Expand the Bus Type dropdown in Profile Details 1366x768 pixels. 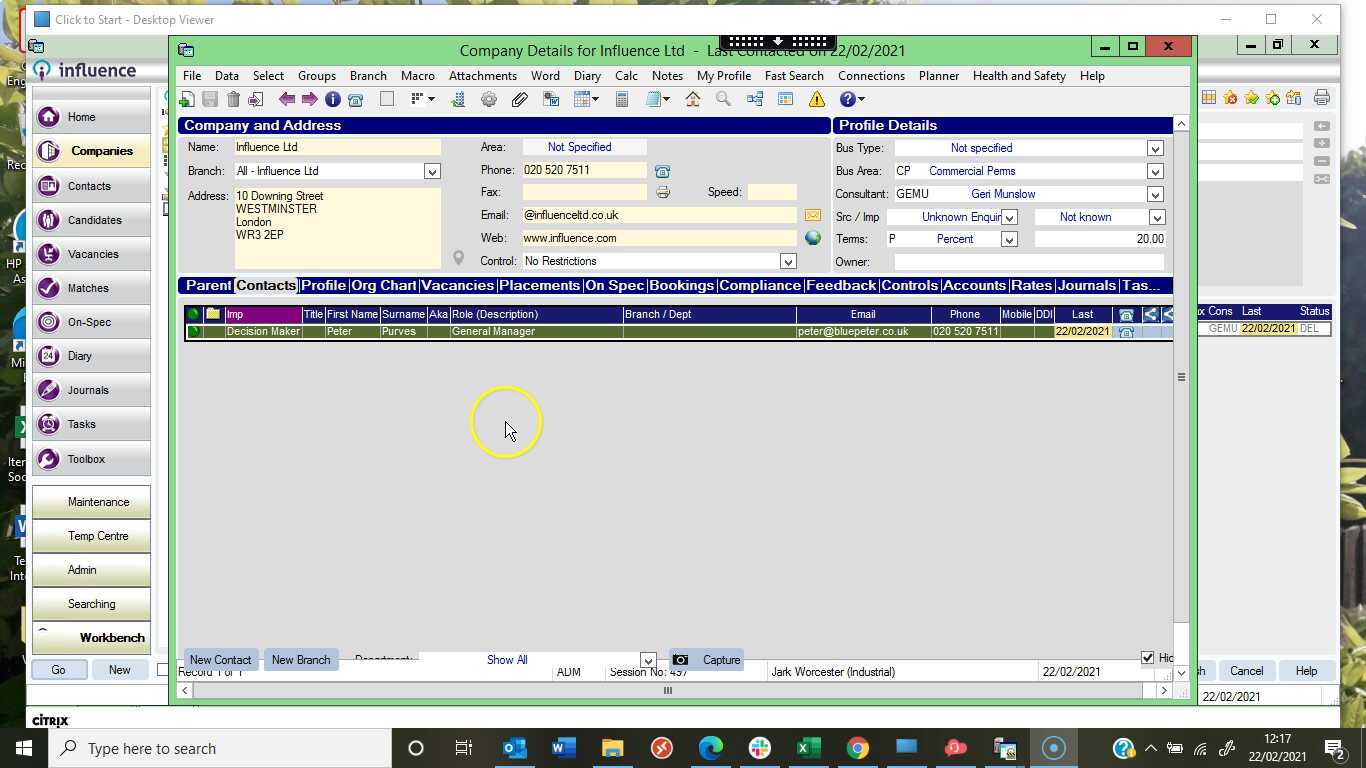tap(1155, 147)
